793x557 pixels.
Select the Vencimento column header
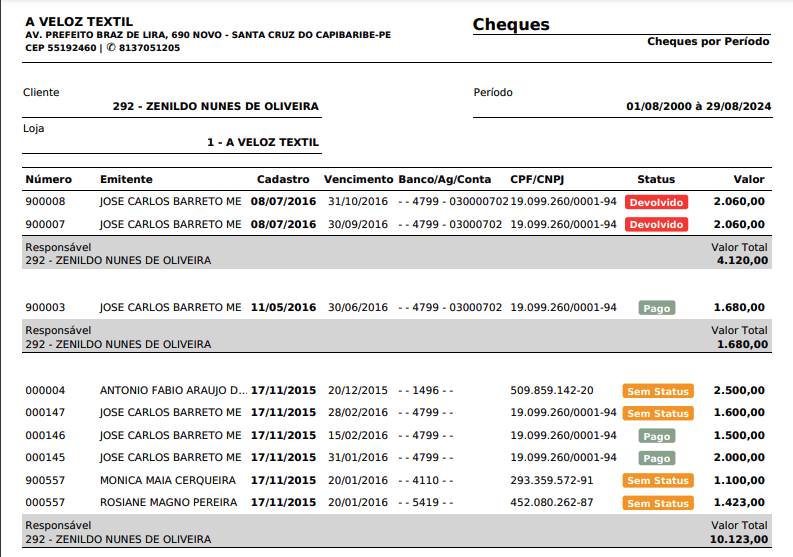(358, 180)
